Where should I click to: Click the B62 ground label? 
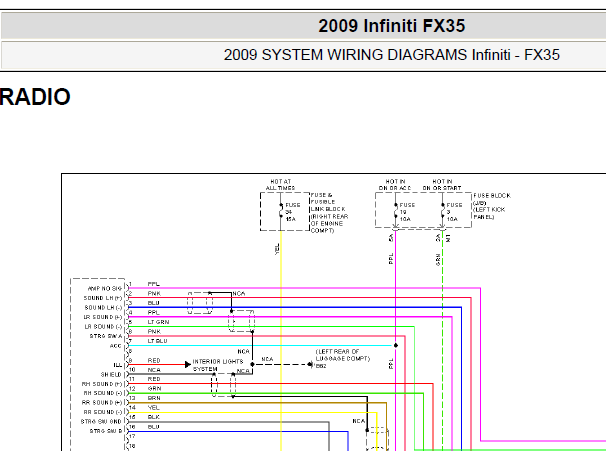point(321,366)
